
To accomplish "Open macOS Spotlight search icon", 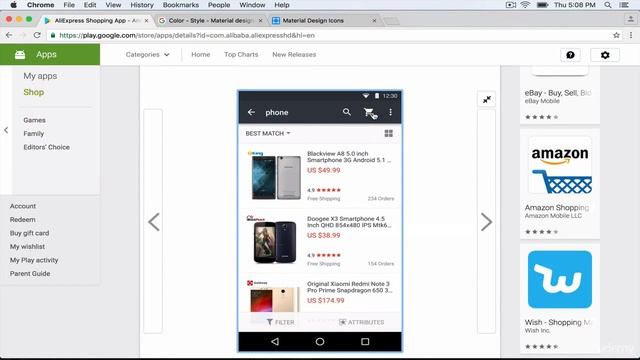I will tap(608, 5).
